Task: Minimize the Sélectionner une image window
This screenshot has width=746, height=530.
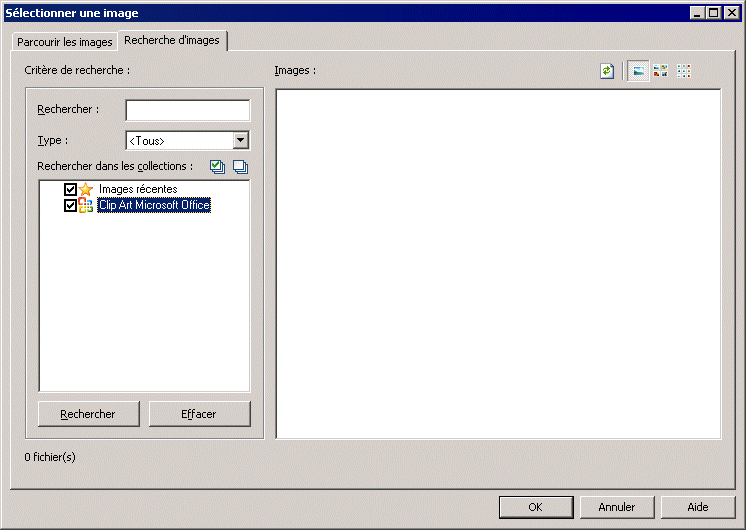Action: (x=697, y=13)
